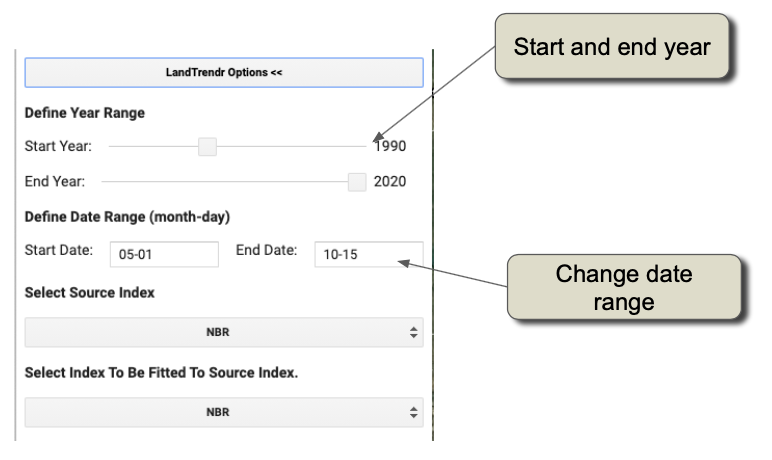The image size is (772, 460).
Task: Click the "Start Year:" label
Action: click(x=58, y=147)
